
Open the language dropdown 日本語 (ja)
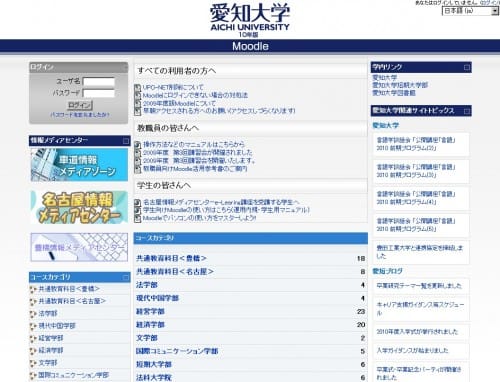click(470, 11)
